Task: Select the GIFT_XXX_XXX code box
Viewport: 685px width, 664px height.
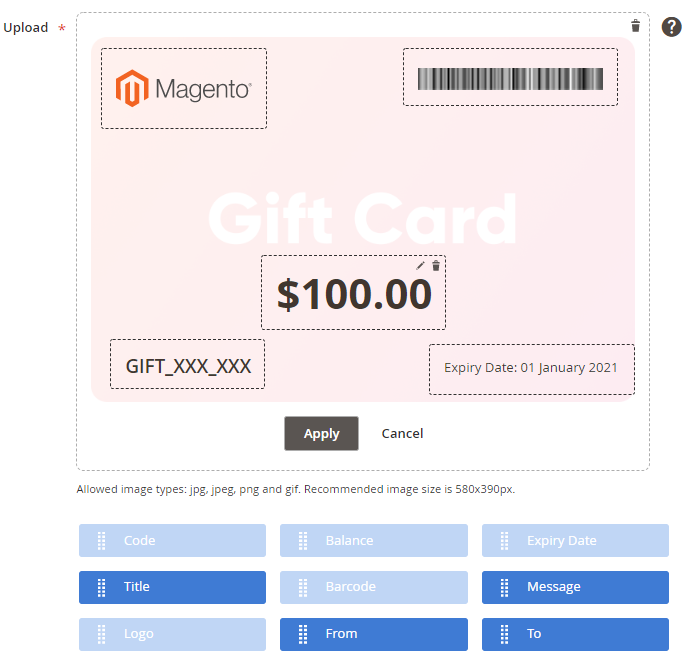Action: coord(187,364)
